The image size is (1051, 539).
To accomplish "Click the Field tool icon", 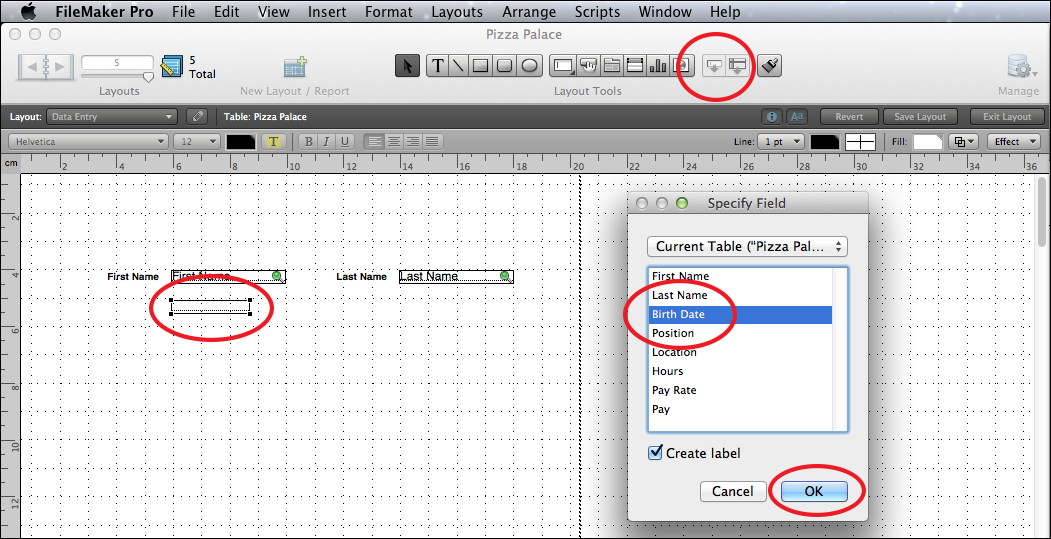I will click(x=715, y=66).
